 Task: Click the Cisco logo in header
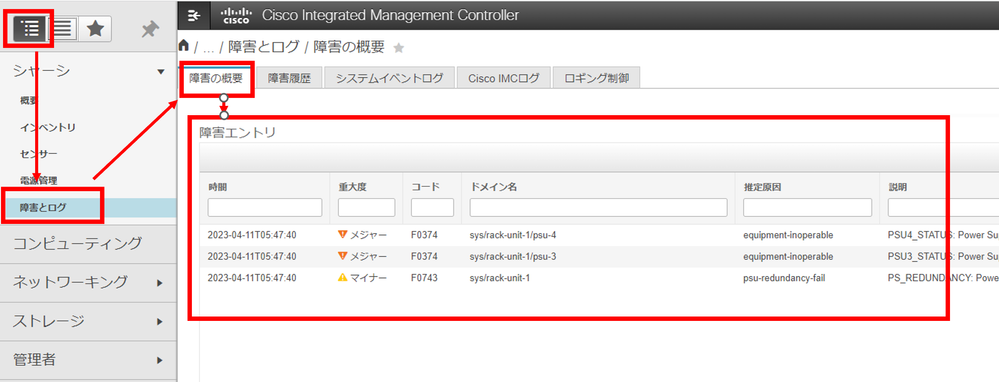click(x=236, y=15)
